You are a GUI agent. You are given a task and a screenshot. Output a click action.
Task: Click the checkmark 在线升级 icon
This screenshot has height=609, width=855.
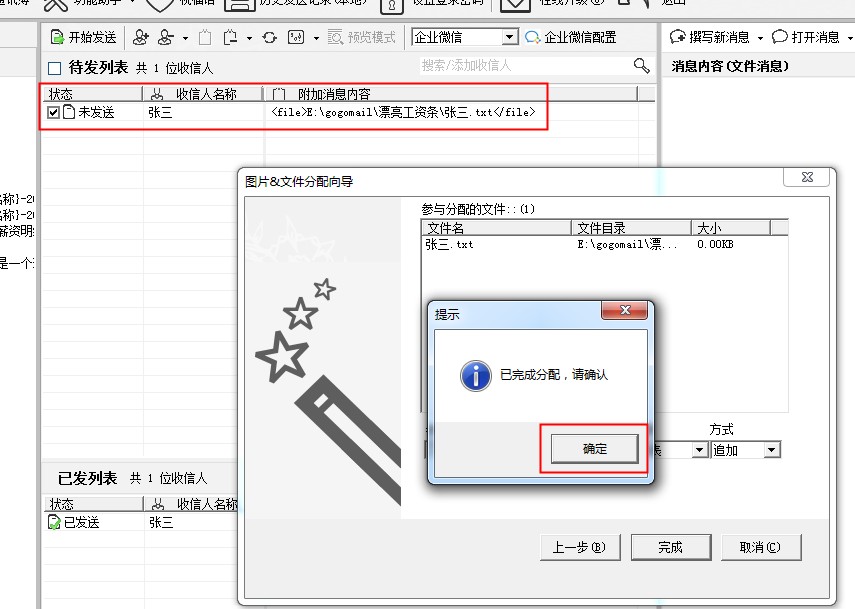[515, 5]
